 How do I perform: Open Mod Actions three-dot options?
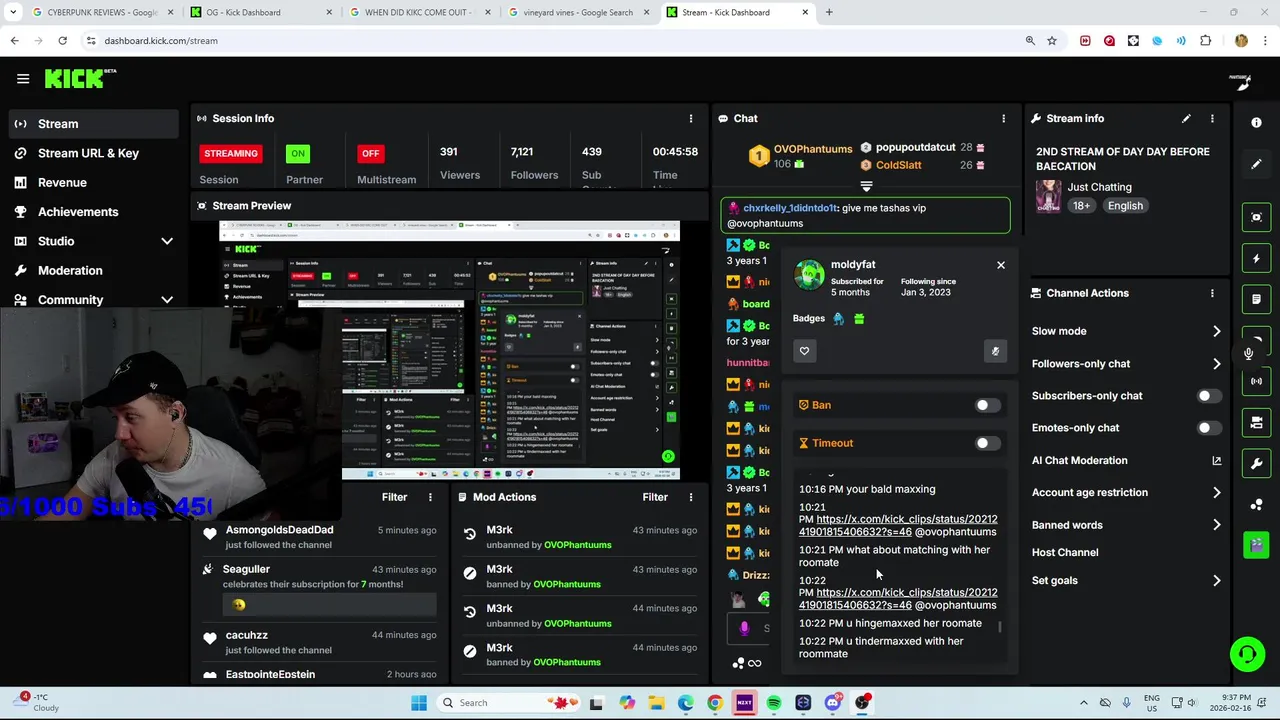tap(691, 497)
